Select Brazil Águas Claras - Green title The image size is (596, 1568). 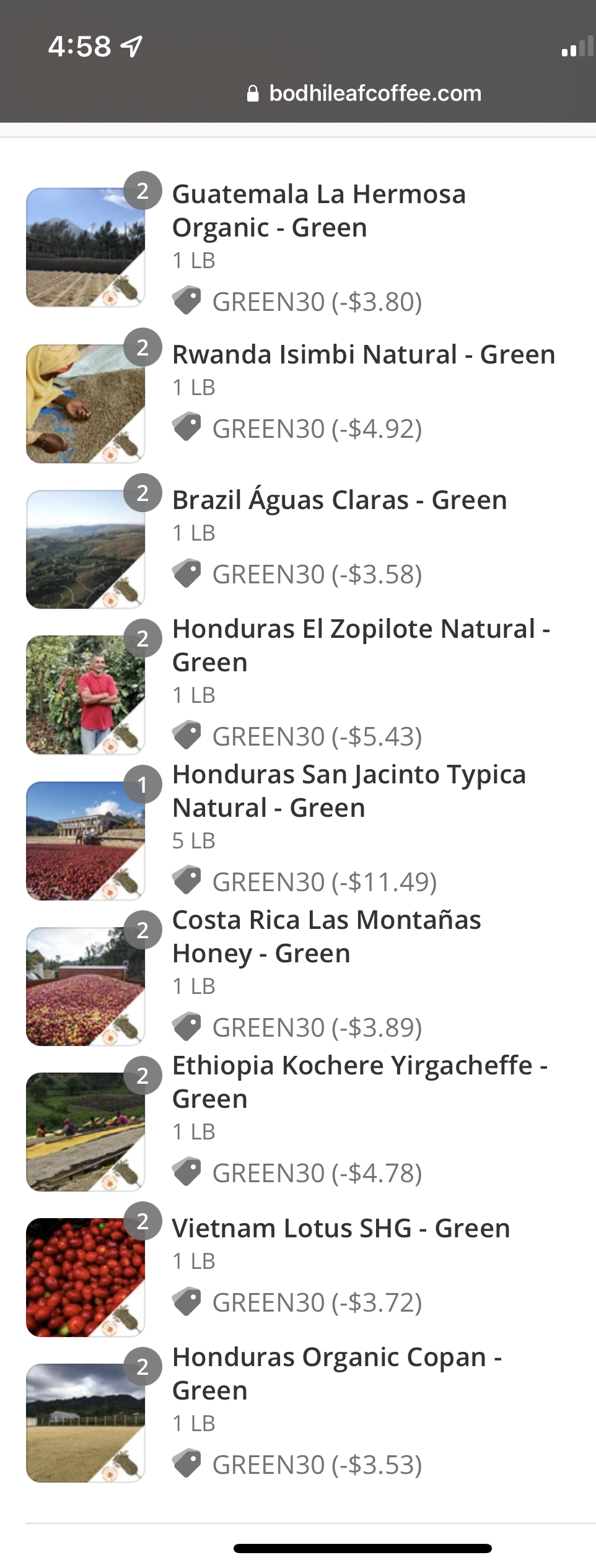(340, 500)
